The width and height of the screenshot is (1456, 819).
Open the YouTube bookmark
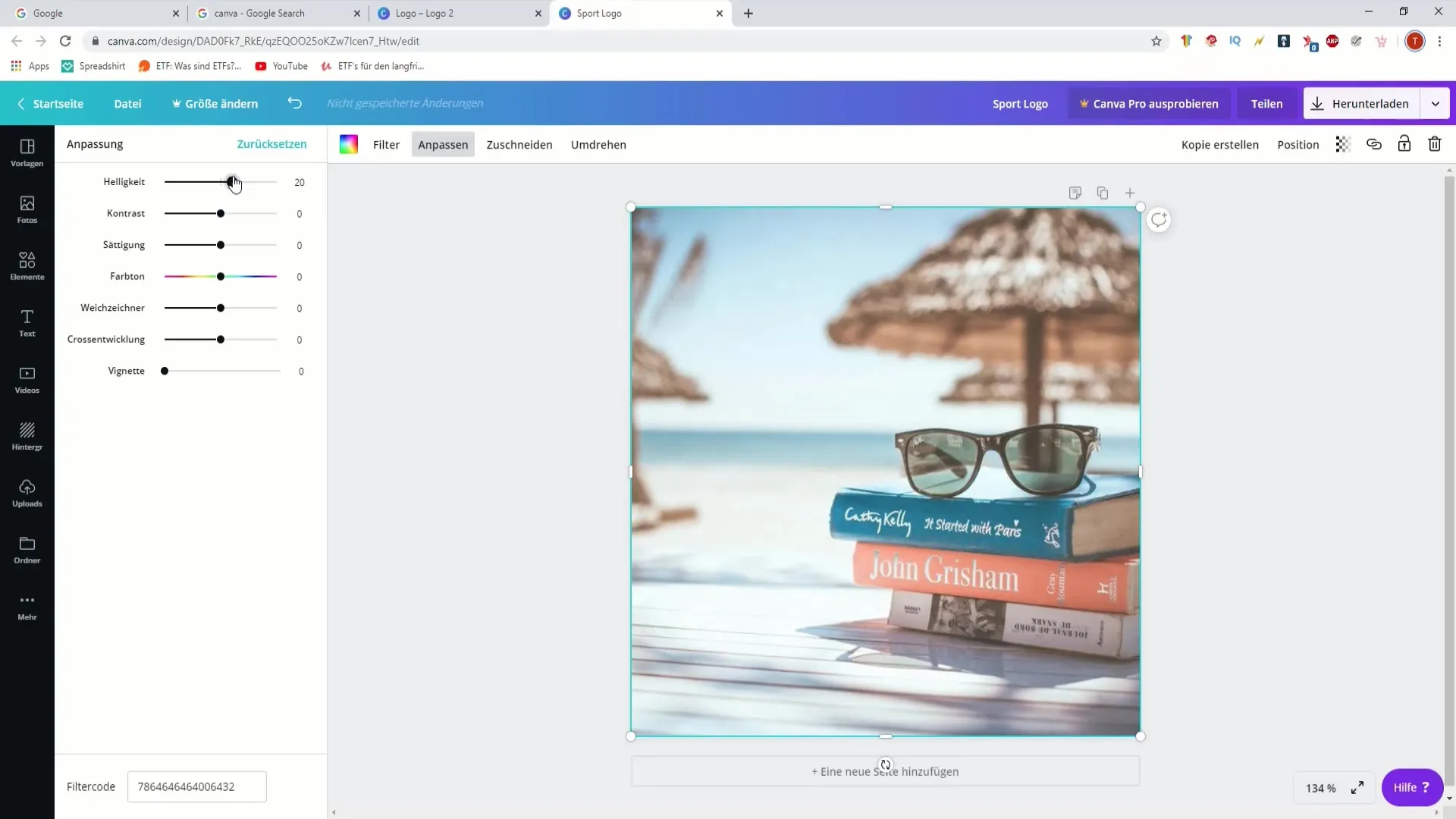(x=281, y=66)
